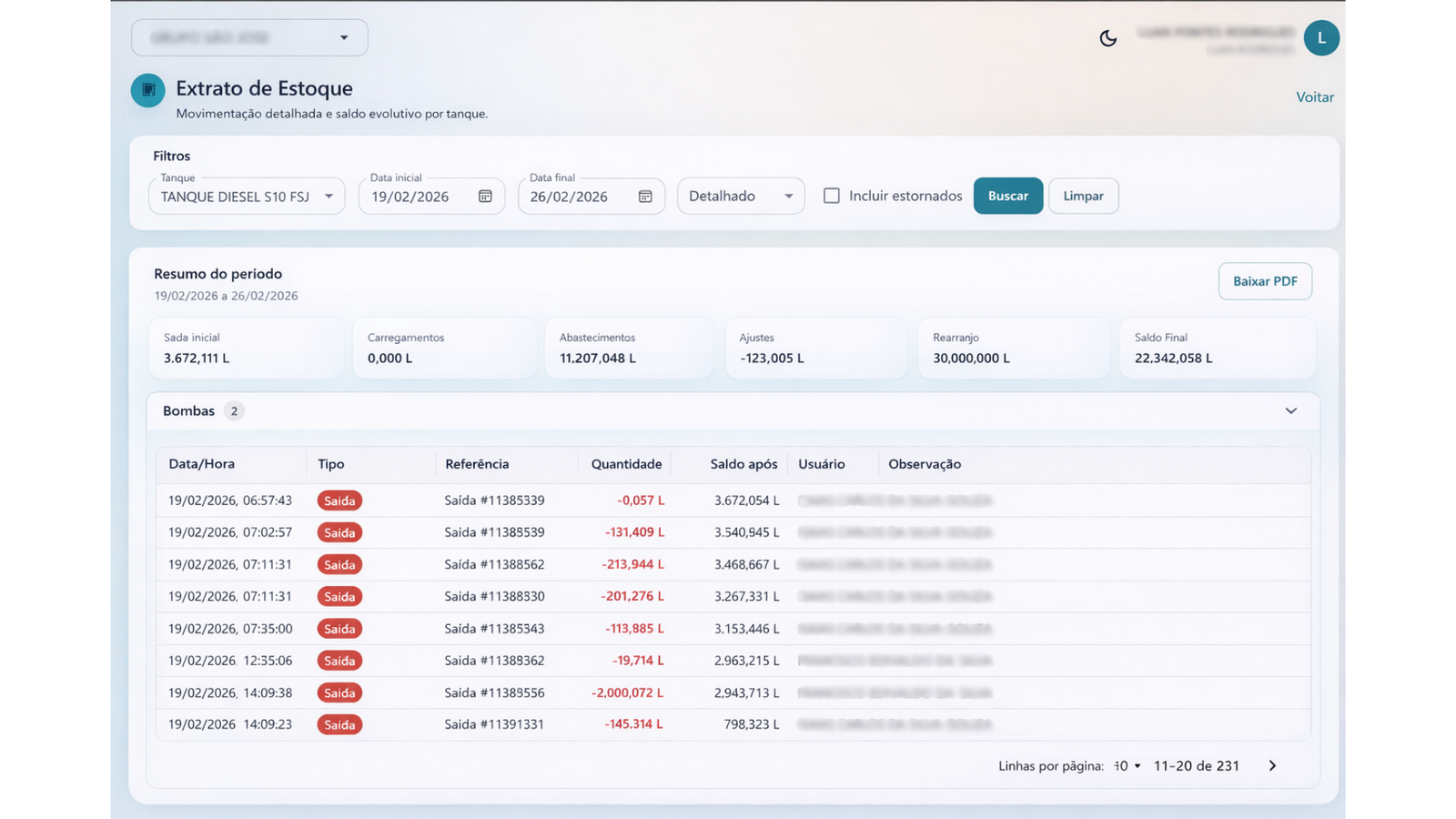This screenshot has height=819, width=1456.
Task: Enable Incluir estornados checkbox
Action: click(832, 196)
